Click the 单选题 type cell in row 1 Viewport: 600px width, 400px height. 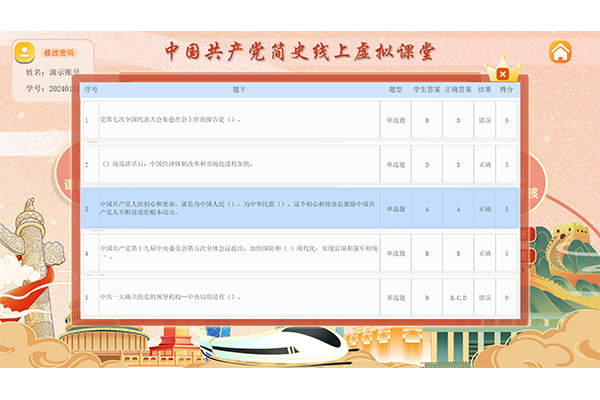396,120
